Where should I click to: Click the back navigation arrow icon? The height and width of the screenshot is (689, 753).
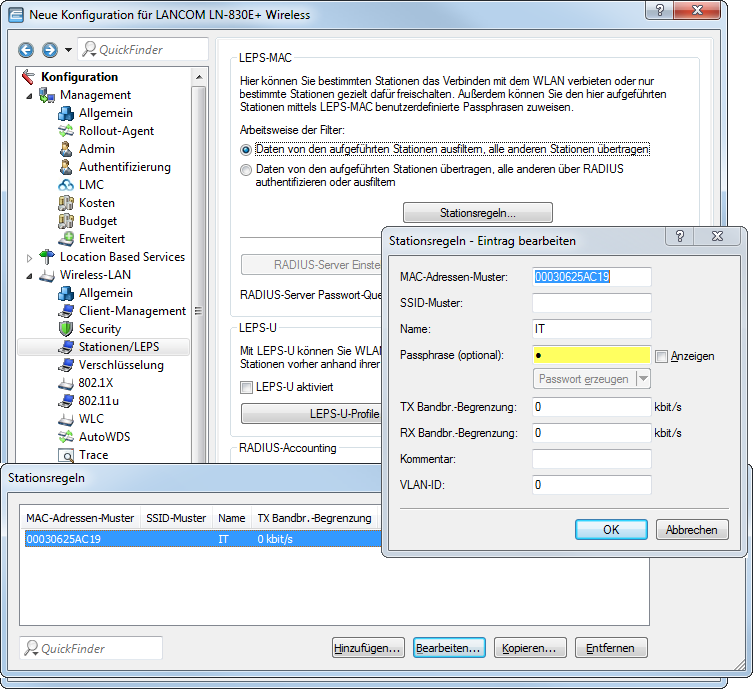26,49
